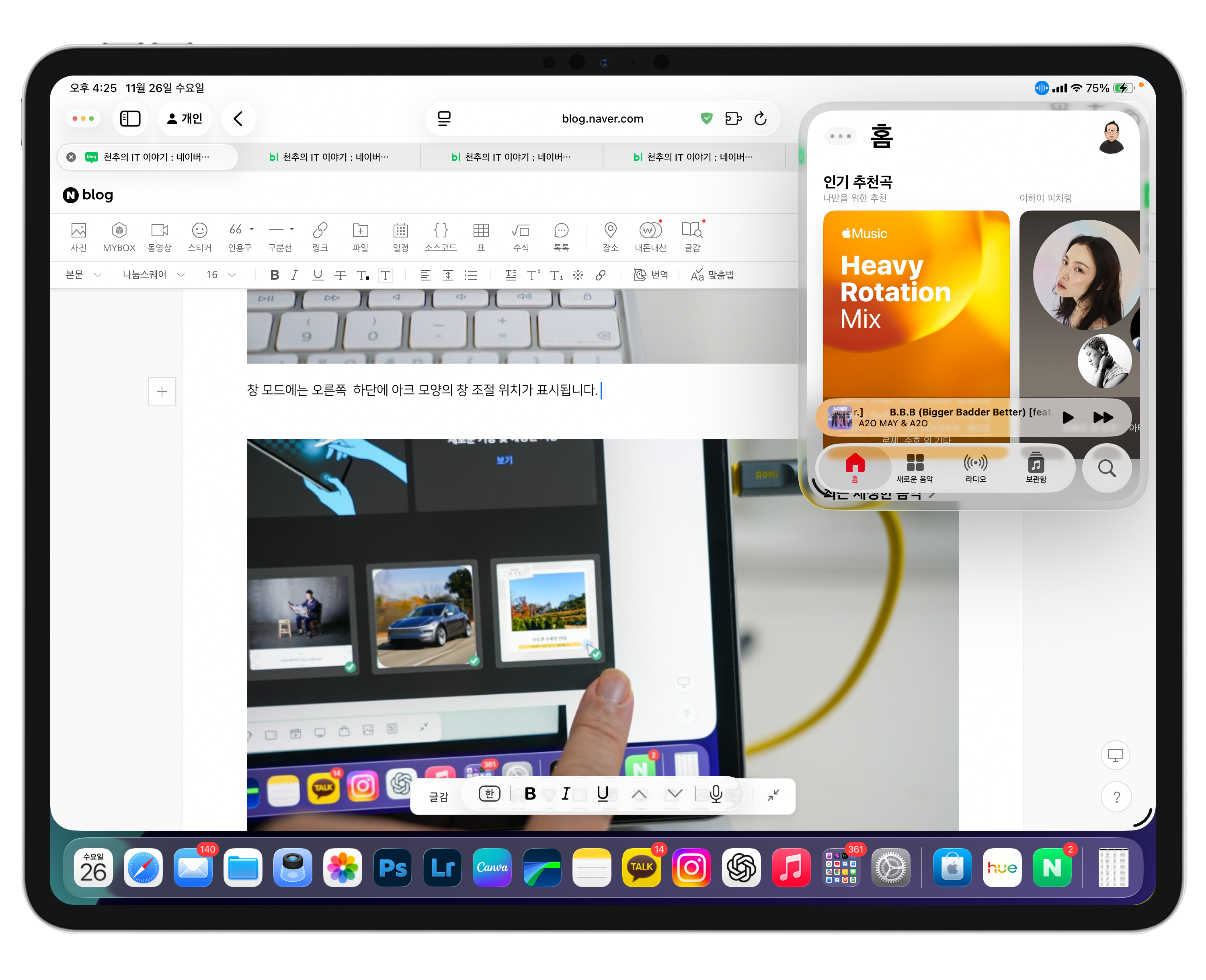Toggle bold in the formatting toolbar
1206x980 pixels.
tap(275, 275)
